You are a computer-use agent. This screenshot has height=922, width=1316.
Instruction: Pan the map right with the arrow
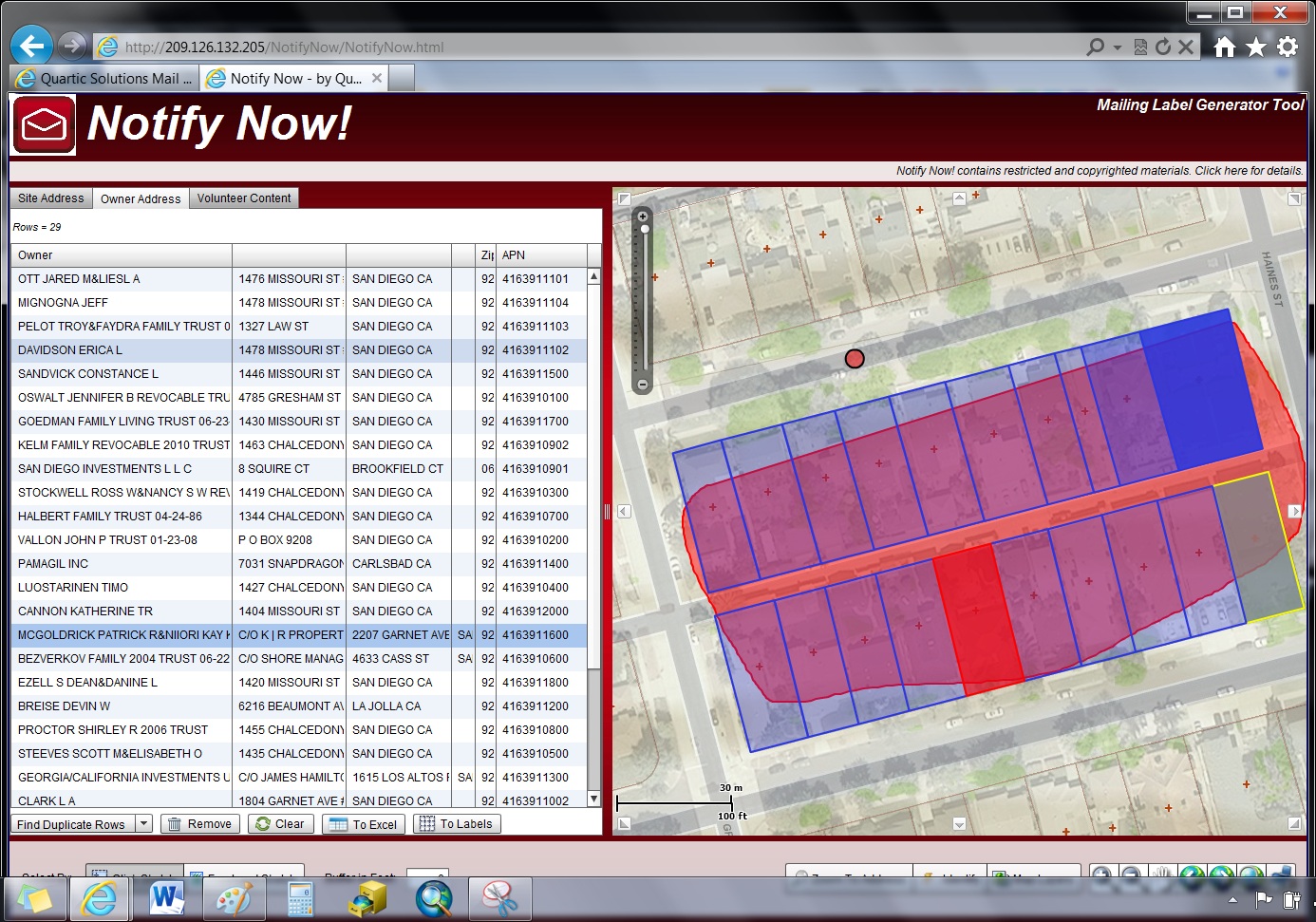pos(1294,511)
